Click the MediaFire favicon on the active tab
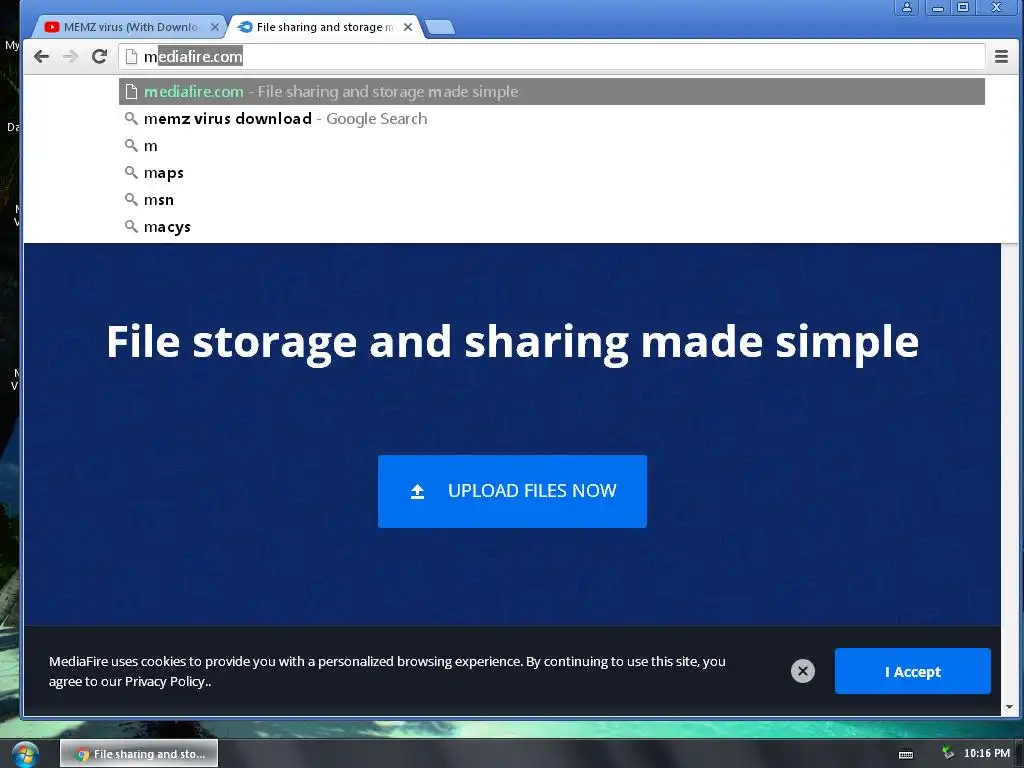The image size is (1024, 768). coord(245,27)
